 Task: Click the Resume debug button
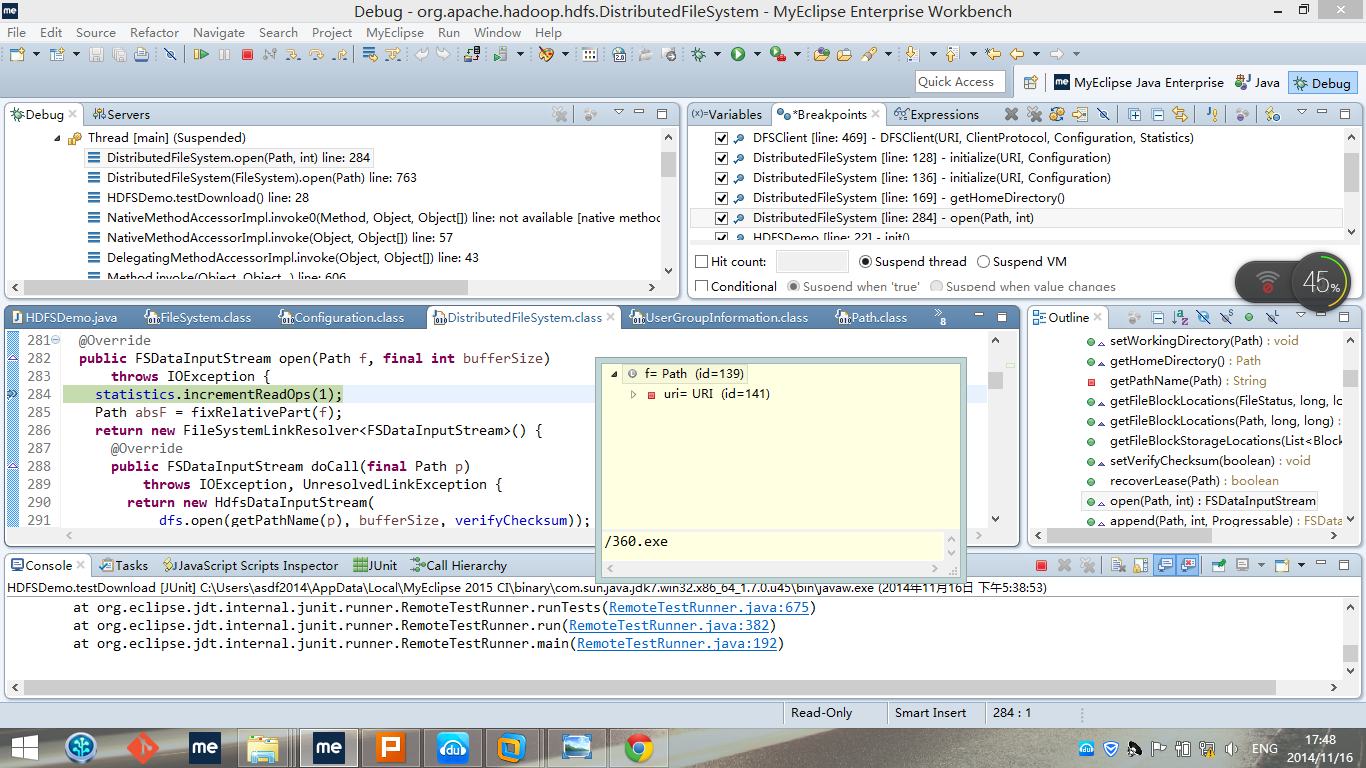tap(201, 54)
